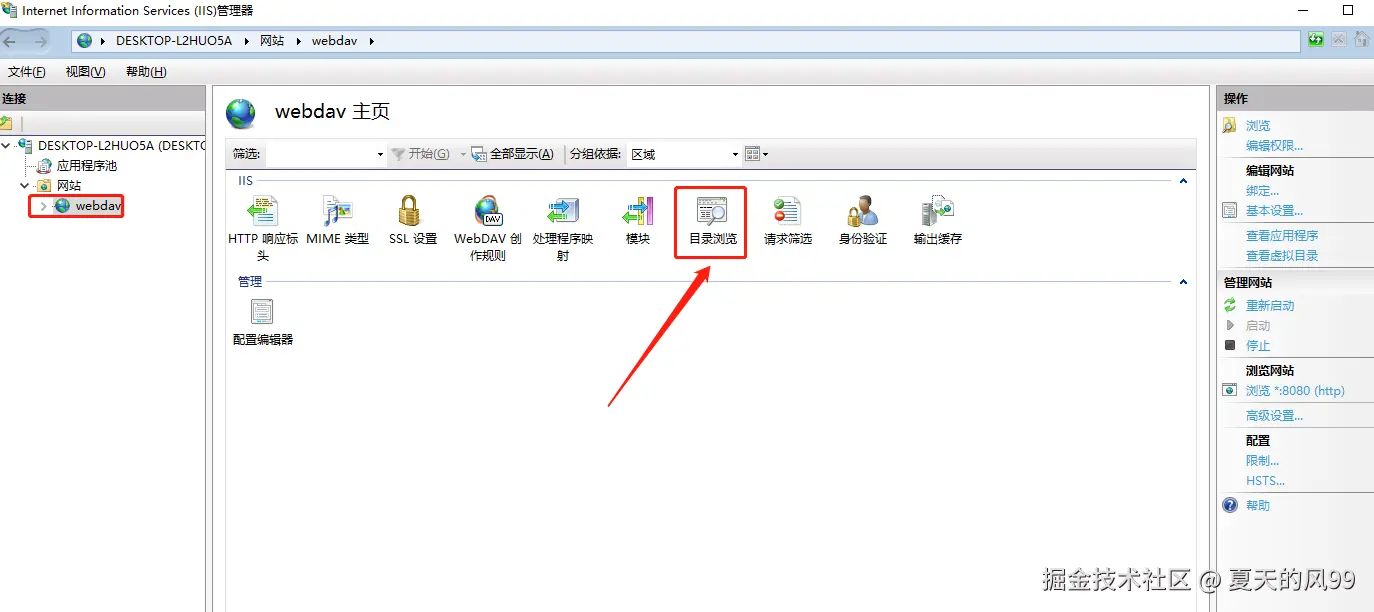Open the view mode dropdown button
This screenshot has height=612, width=1374.
[757, 154]
